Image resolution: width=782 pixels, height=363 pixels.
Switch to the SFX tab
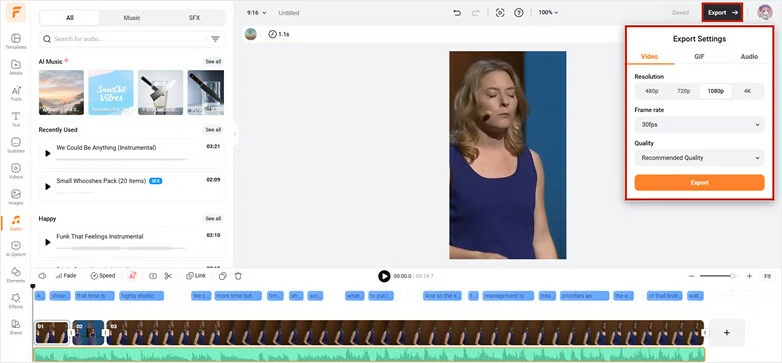point(194,18)
